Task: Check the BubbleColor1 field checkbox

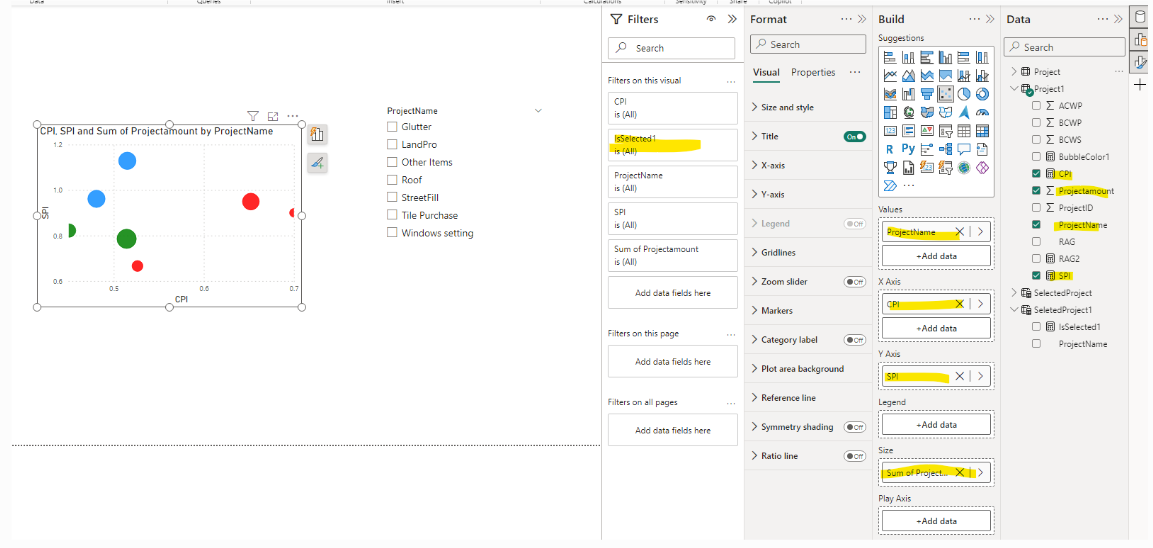Action: click(x=1036, y=157)
